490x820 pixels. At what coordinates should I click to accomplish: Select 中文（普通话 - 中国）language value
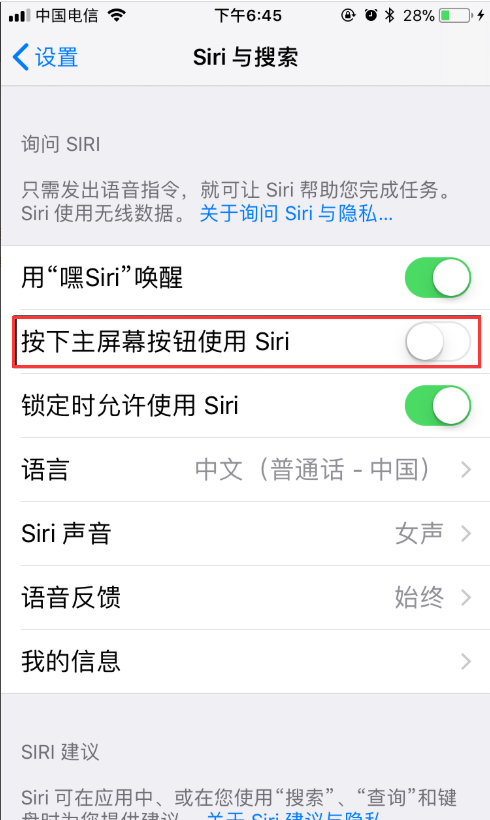pyautogui.click(x=312, y=470)
